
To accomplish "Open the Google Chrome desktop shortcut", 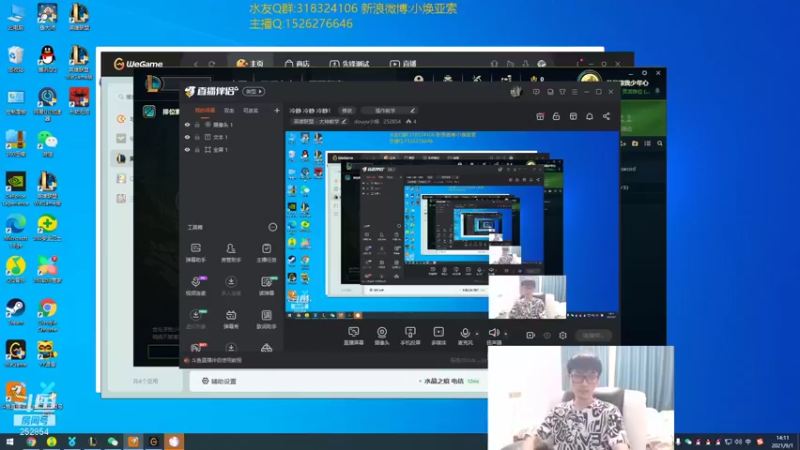I will [x=47, y=315].
